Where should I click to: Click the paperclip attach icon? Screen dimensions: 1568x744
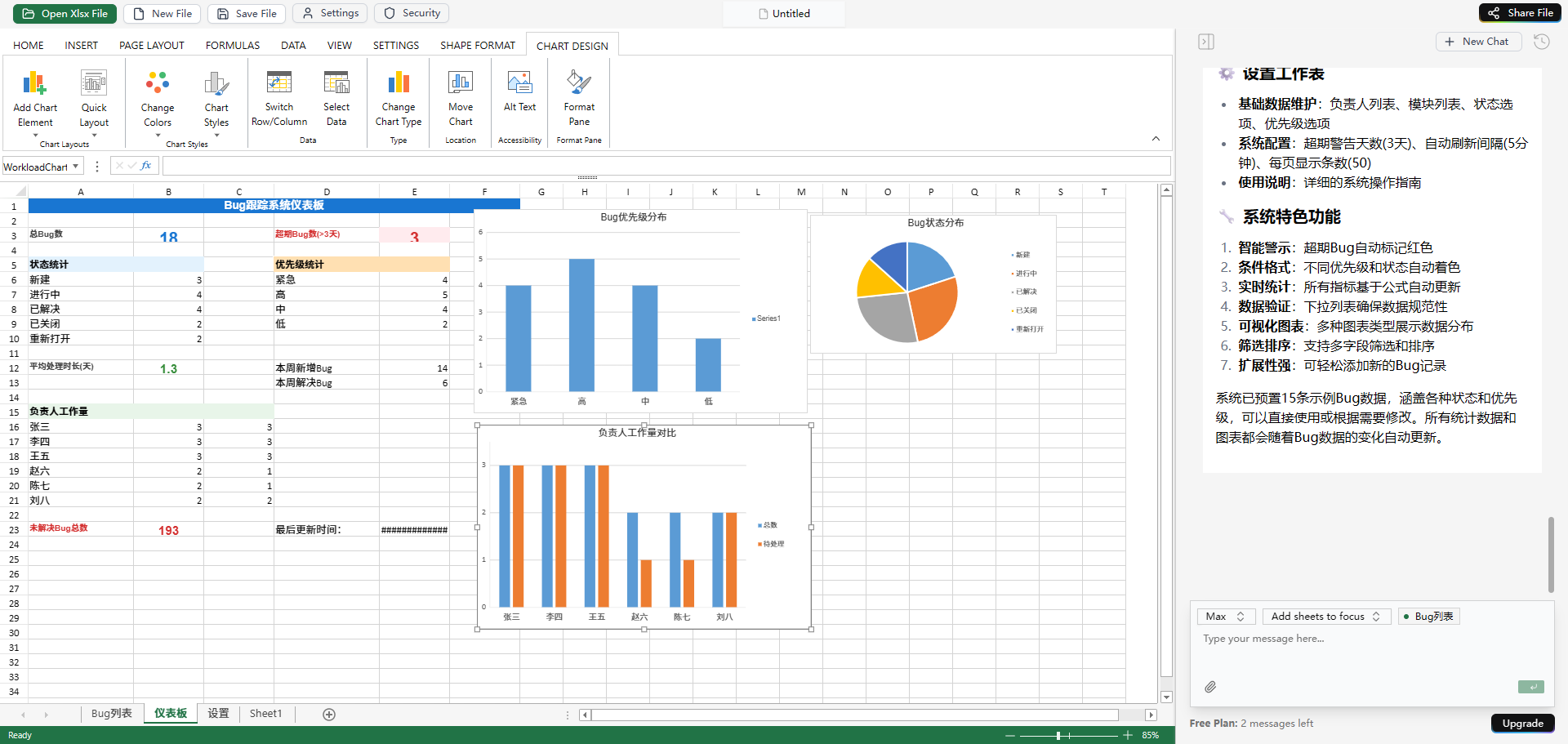(1210, 687)
